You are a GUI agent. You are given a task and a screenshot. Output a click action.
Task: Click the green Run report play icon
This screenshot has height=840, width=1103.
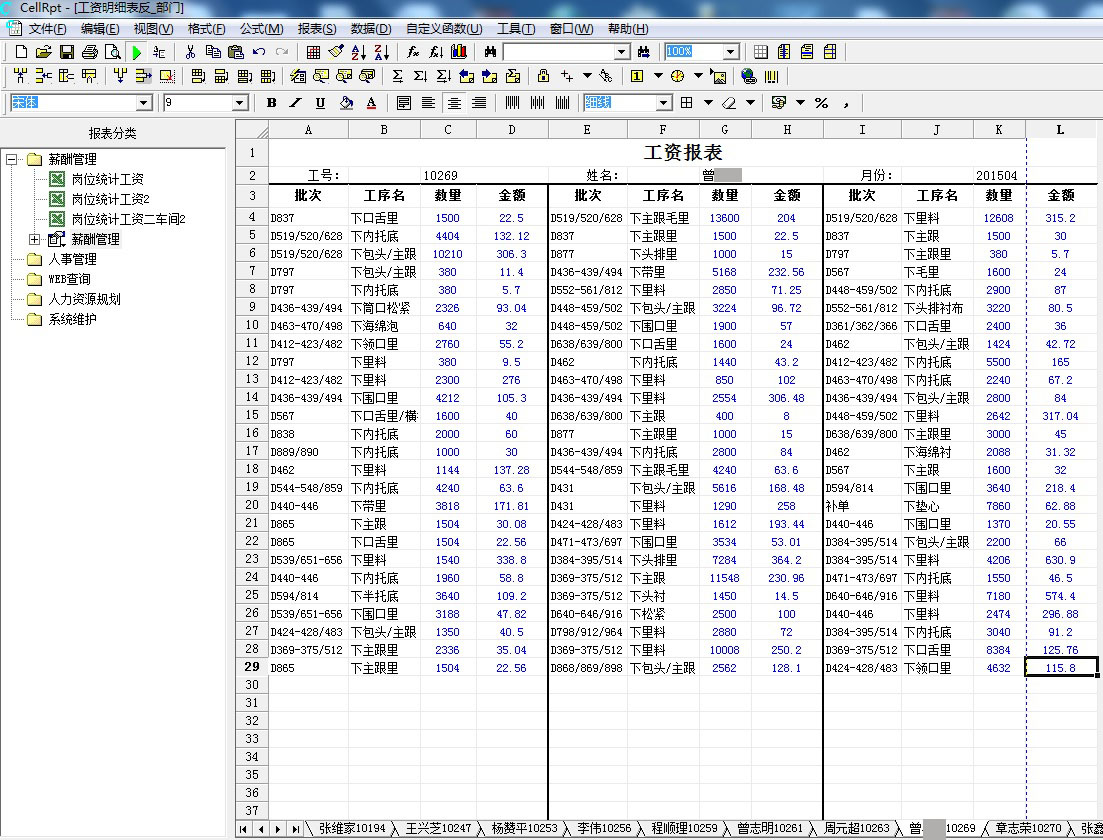[x=137, y=52]
